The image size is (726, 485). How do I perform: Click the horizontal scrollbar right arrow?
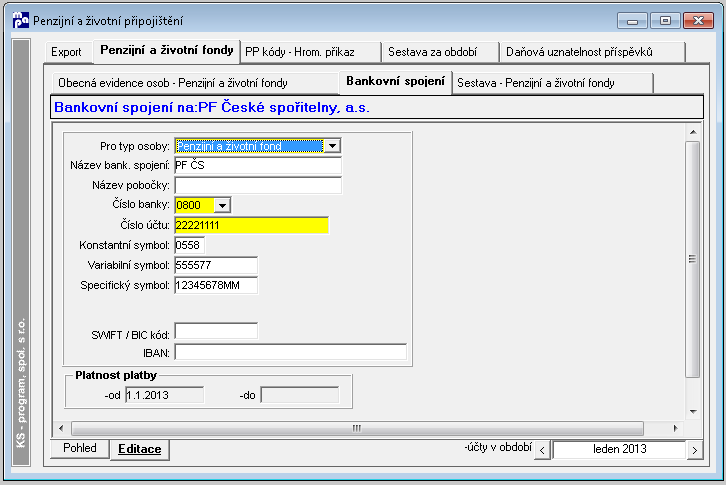tap(676, 428)
